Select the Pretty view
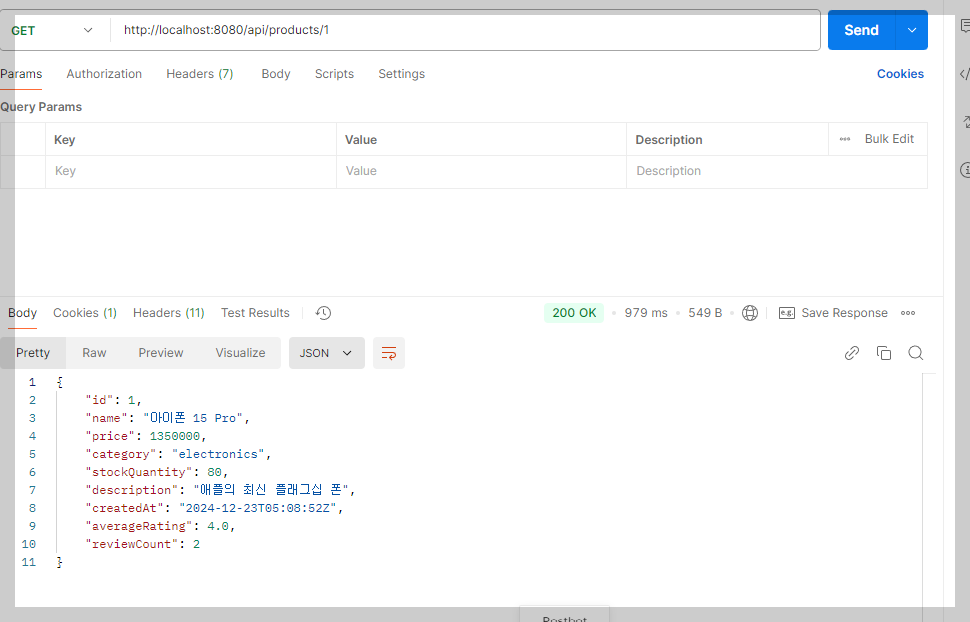Image resolution: width=970 pixels, height=622 pixels. 33,353
